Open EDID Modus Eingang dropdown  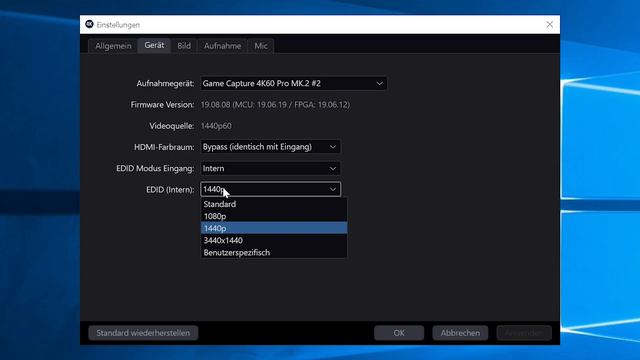[270, 168]
